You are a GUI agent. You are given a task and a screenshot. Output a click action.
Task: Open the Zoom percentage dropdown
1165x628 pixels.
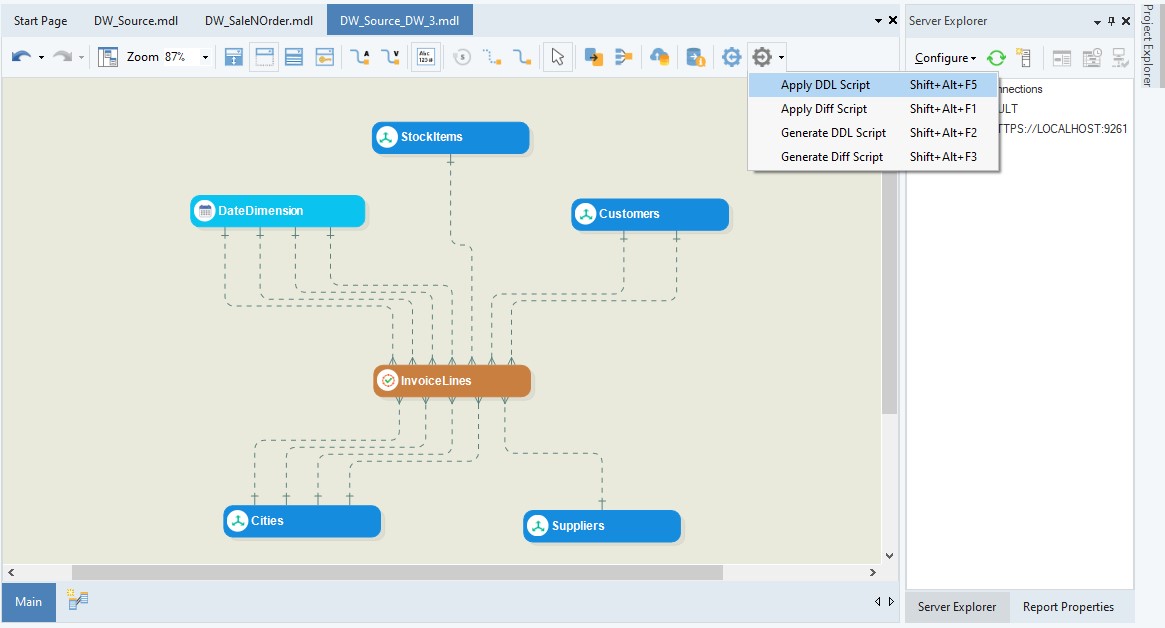click(x=205, y=58)
